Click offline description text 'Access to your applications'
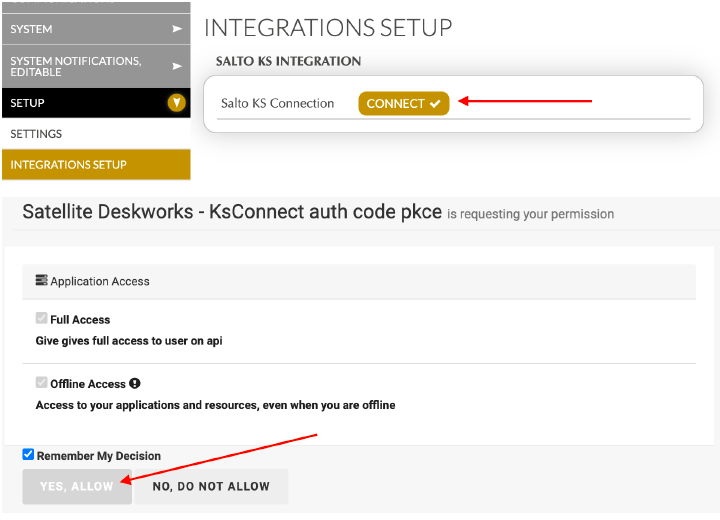The image size is (720, 520). point(215,405)
